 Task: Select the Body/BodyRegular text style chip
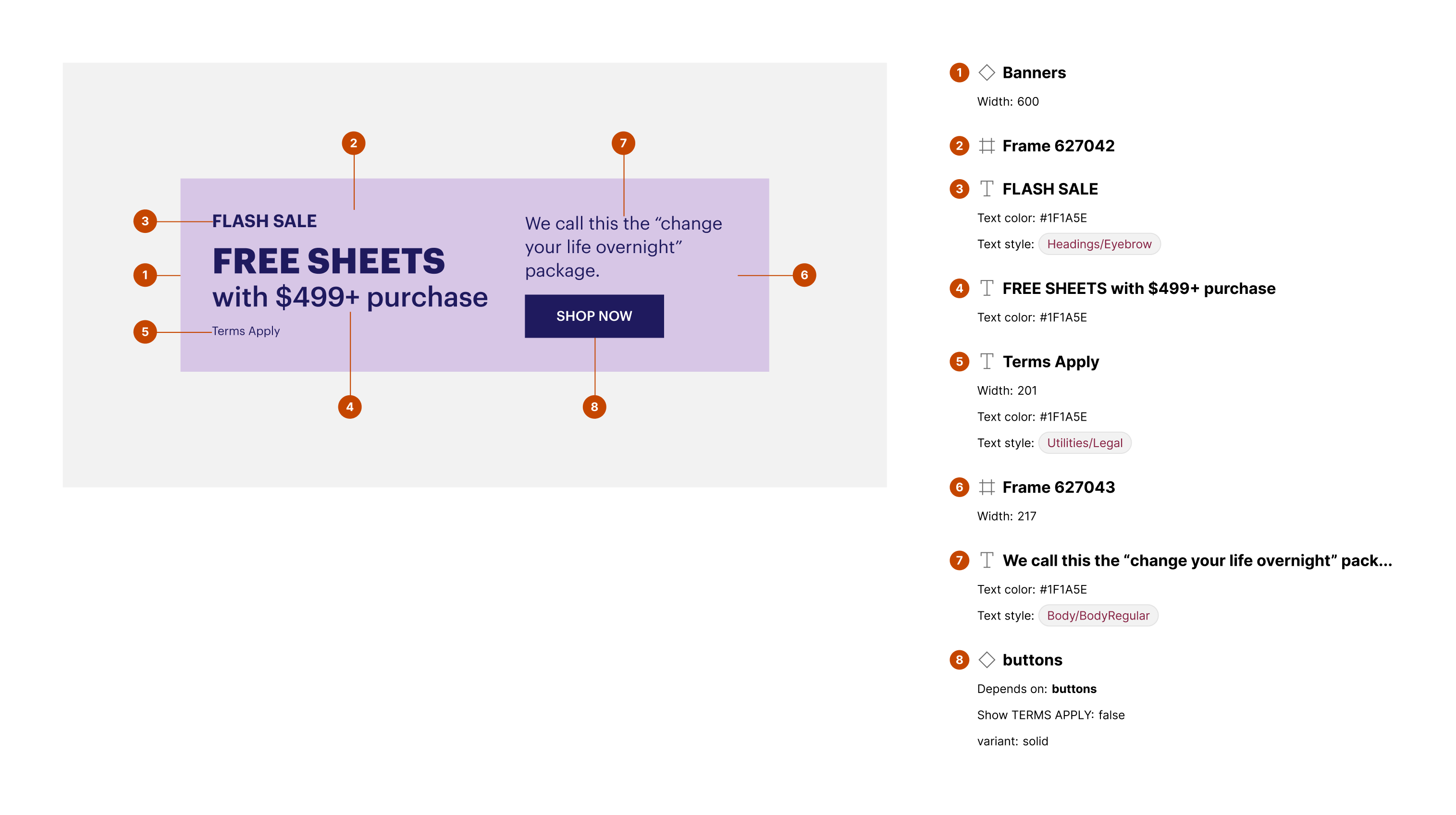coord(1098,616)
